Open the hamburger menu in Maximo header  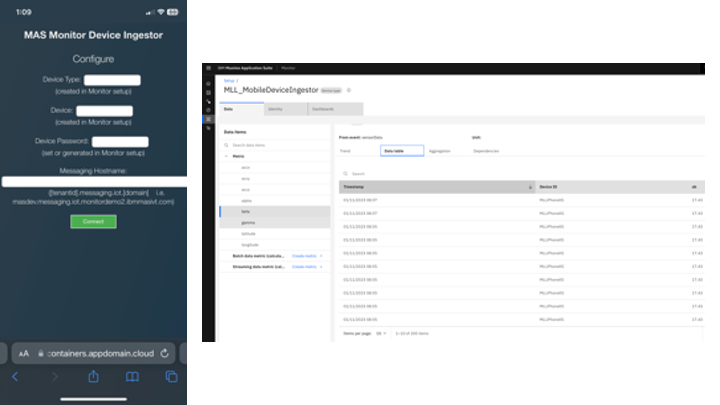208,68
